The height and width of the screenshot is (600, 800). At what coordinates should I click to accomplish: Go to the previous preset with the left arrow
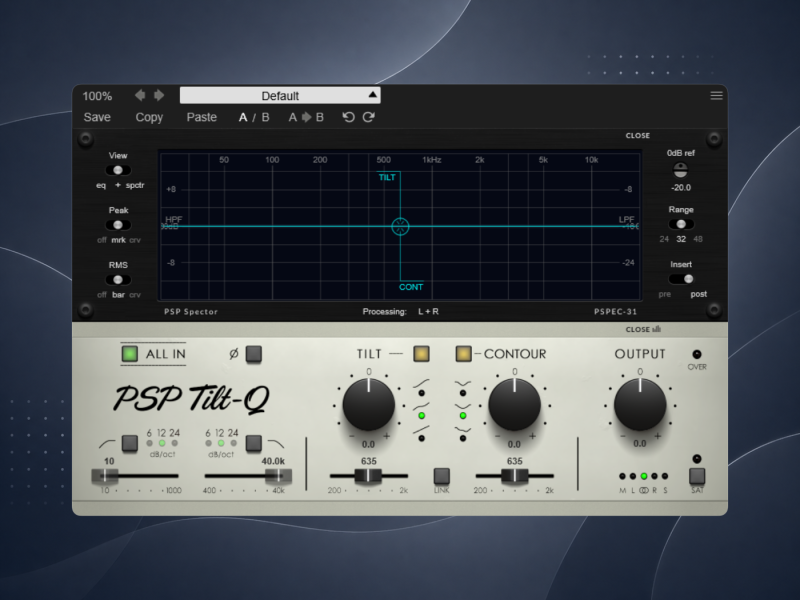click(140, 95)
